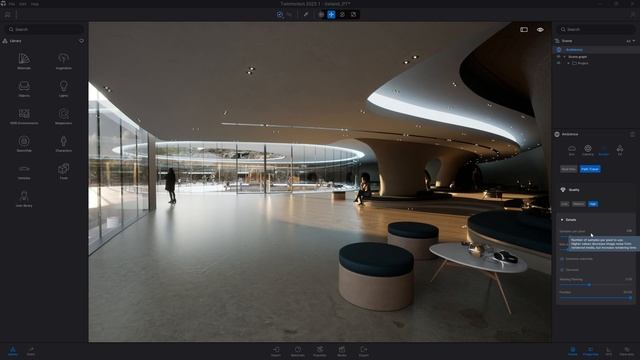Select the scale tool in top toolbar
This screenshot has height=360, width=640.
pos(353,14)
